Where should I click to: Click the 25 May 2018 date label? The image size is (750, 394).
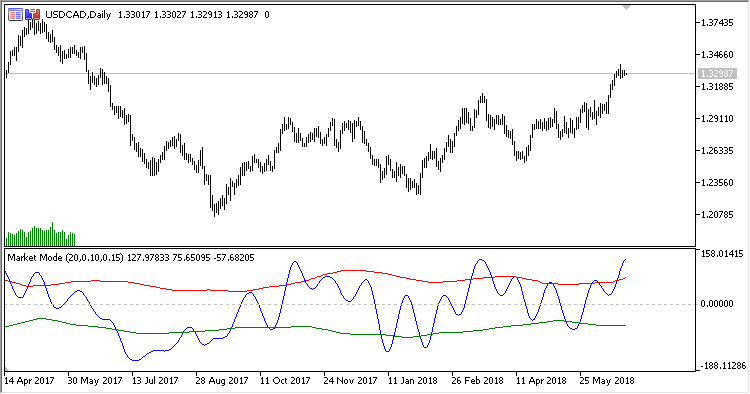pos(607,381)
